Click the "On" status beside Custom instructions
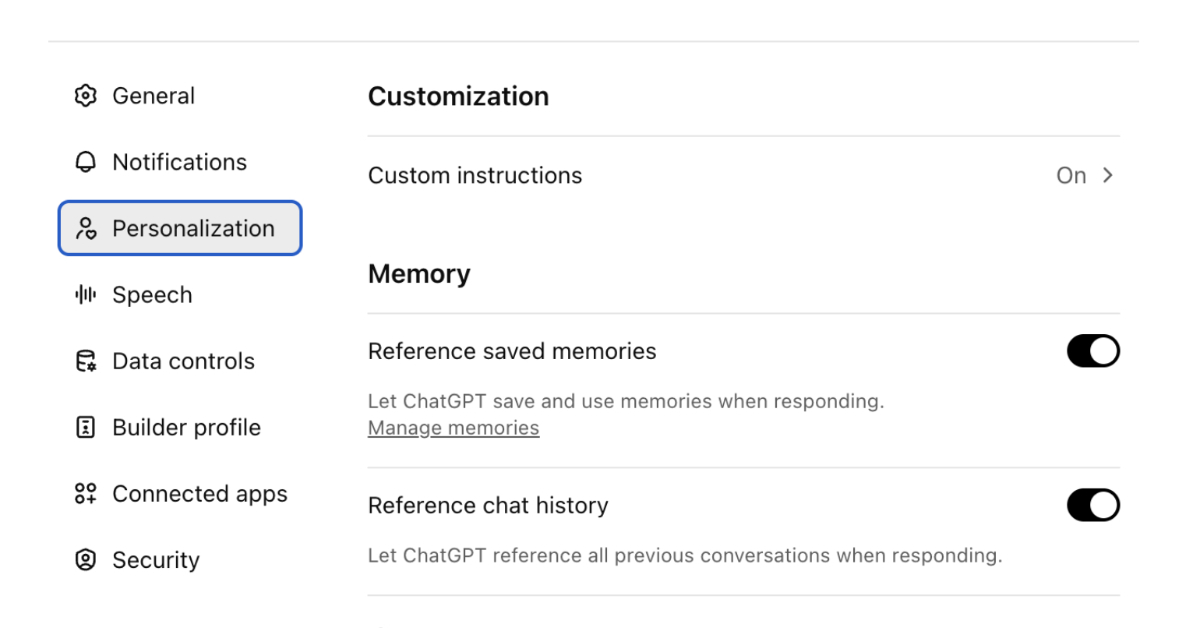 click(x=1071, y=176)
